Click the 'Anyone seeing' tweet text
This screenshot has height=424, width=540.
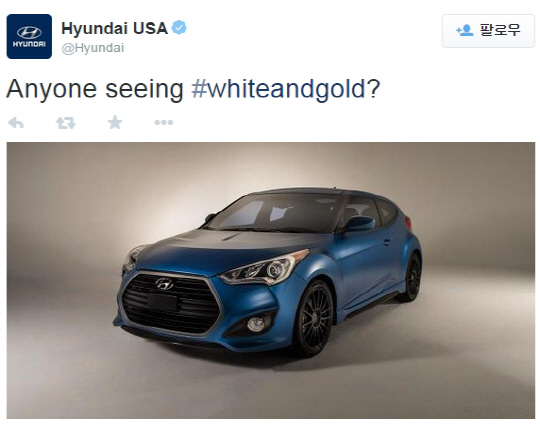pyautogui.click(x=95, y=89)
